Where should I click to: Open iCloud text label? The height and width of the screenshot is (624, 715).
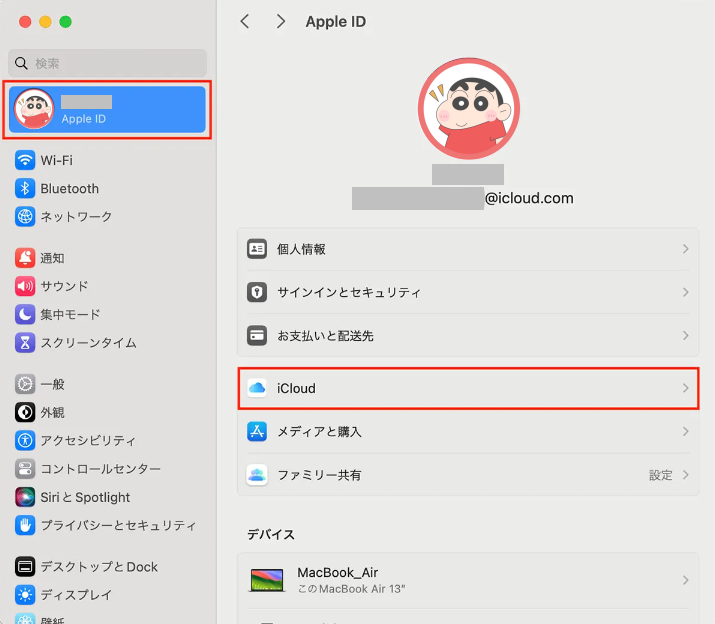coord(296,388)
